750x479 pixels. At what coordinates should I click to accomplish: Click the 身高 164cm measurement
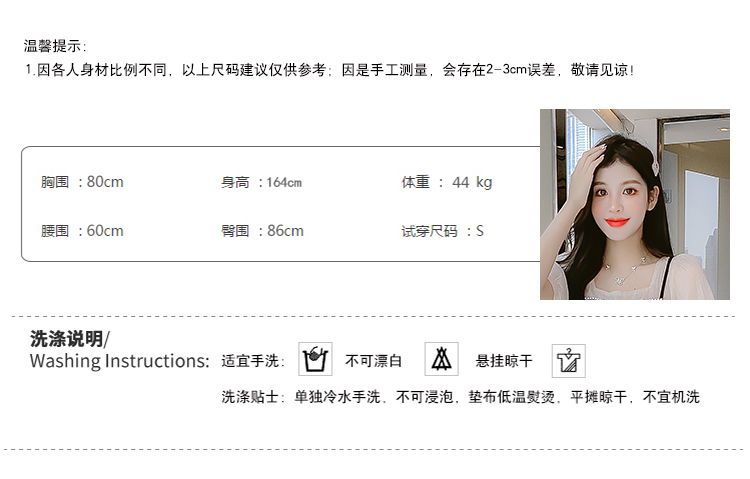[x=261, y=182]
